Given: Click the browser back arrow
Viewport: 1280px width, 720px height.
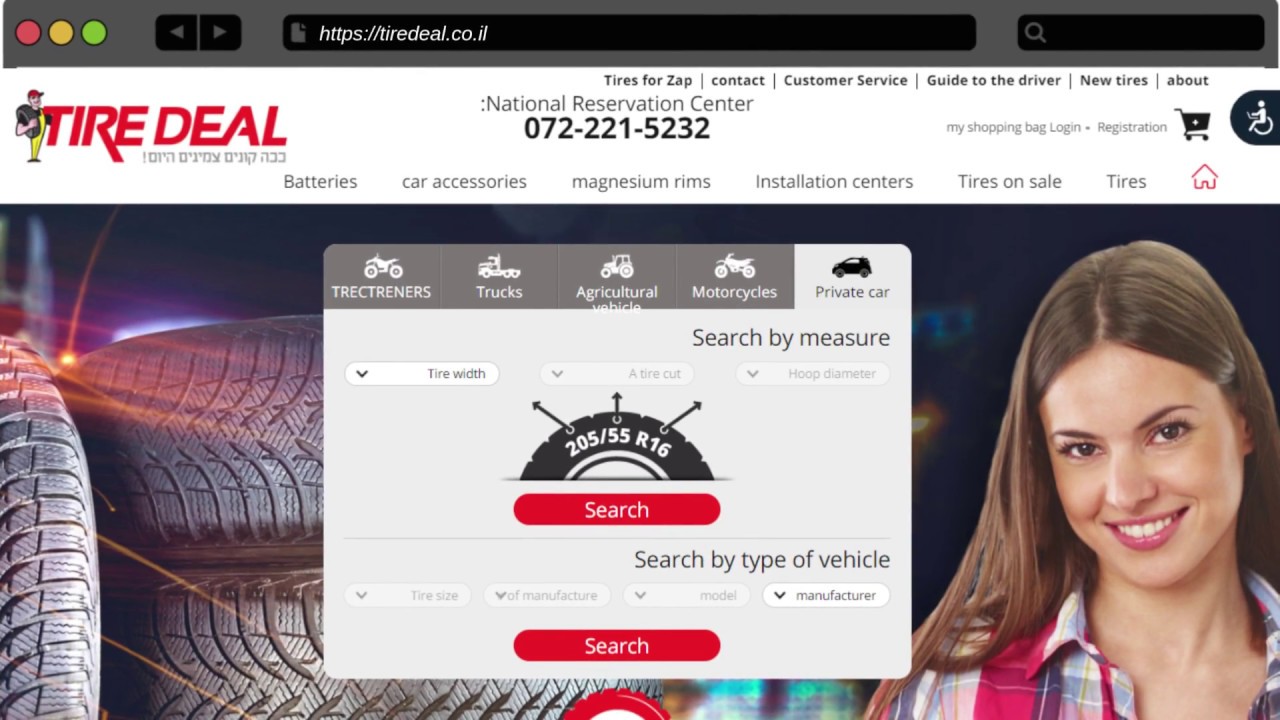Looking at the screenshot, I should [x=176, y=33].
